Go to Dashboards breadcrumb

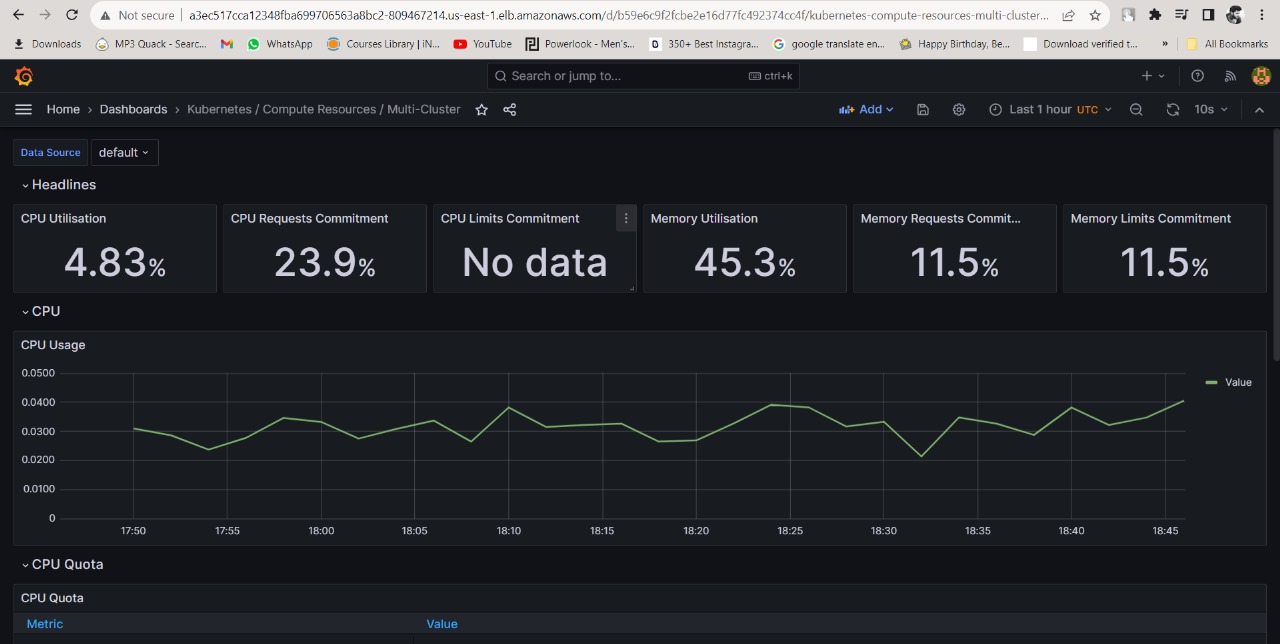[x=133, y=110]
